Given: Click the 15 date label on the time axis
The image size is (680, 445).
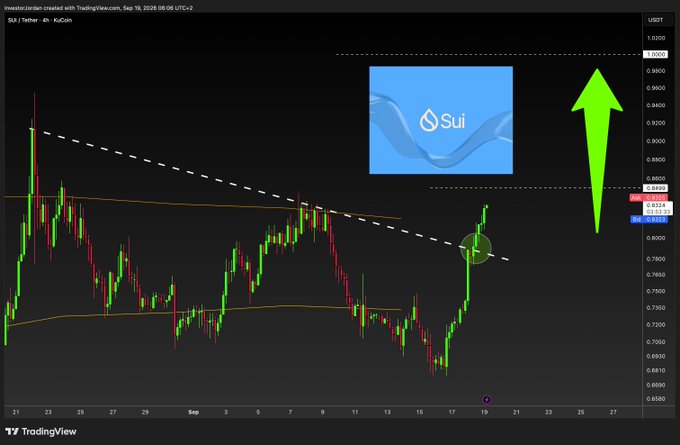Looking at the screenshot, I should [419, 412].
